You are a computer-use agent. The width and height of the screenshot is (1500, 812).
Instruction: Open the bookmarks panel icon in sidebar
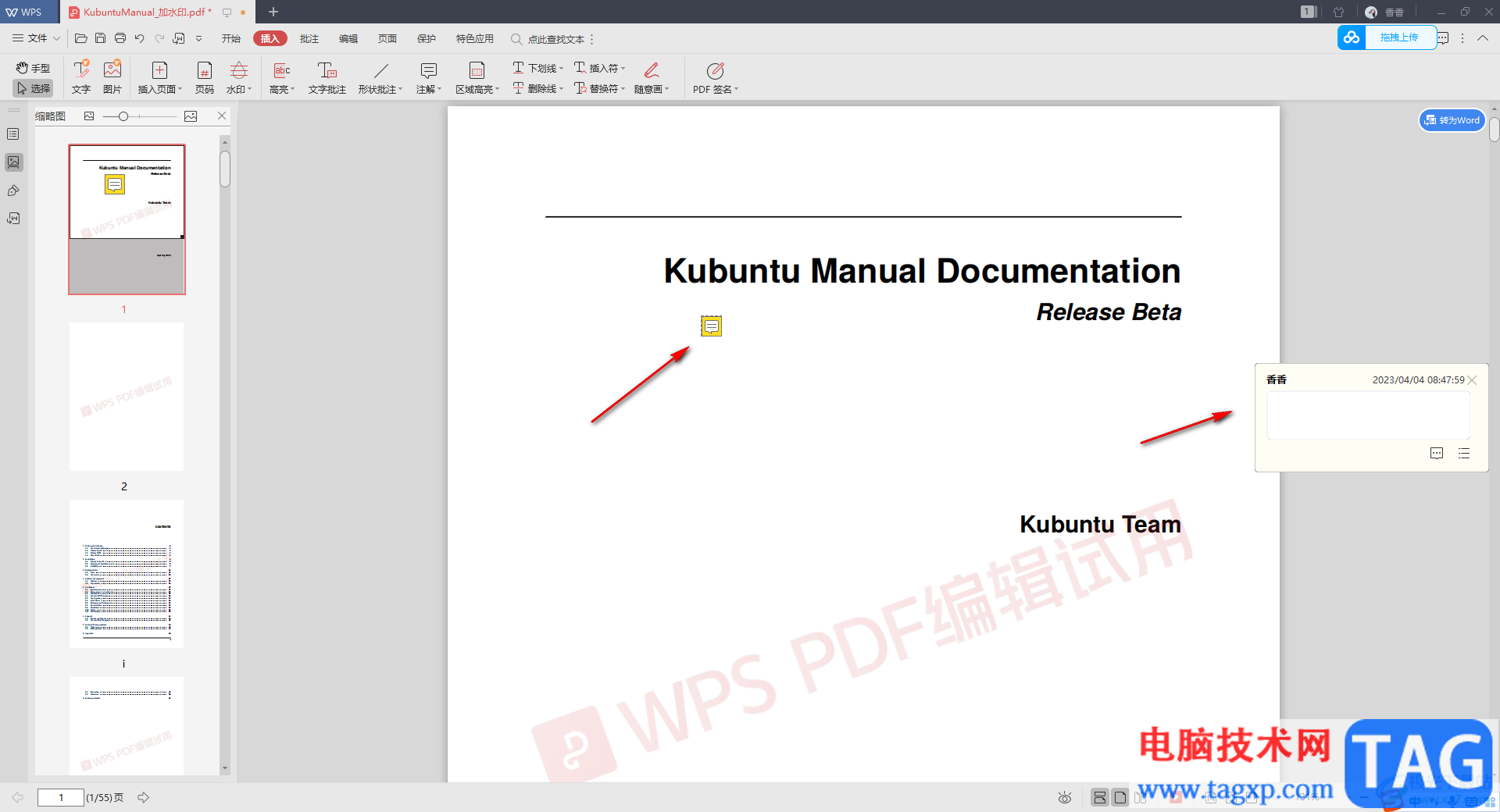coord(13,134)
